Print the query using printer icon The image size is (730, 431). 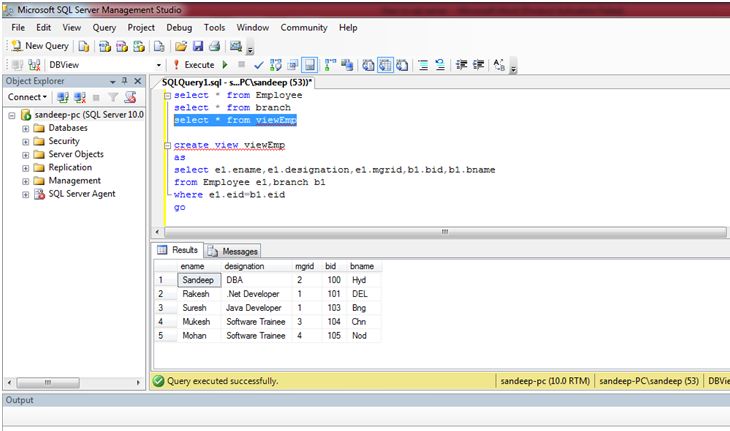(x=214, y=46)
